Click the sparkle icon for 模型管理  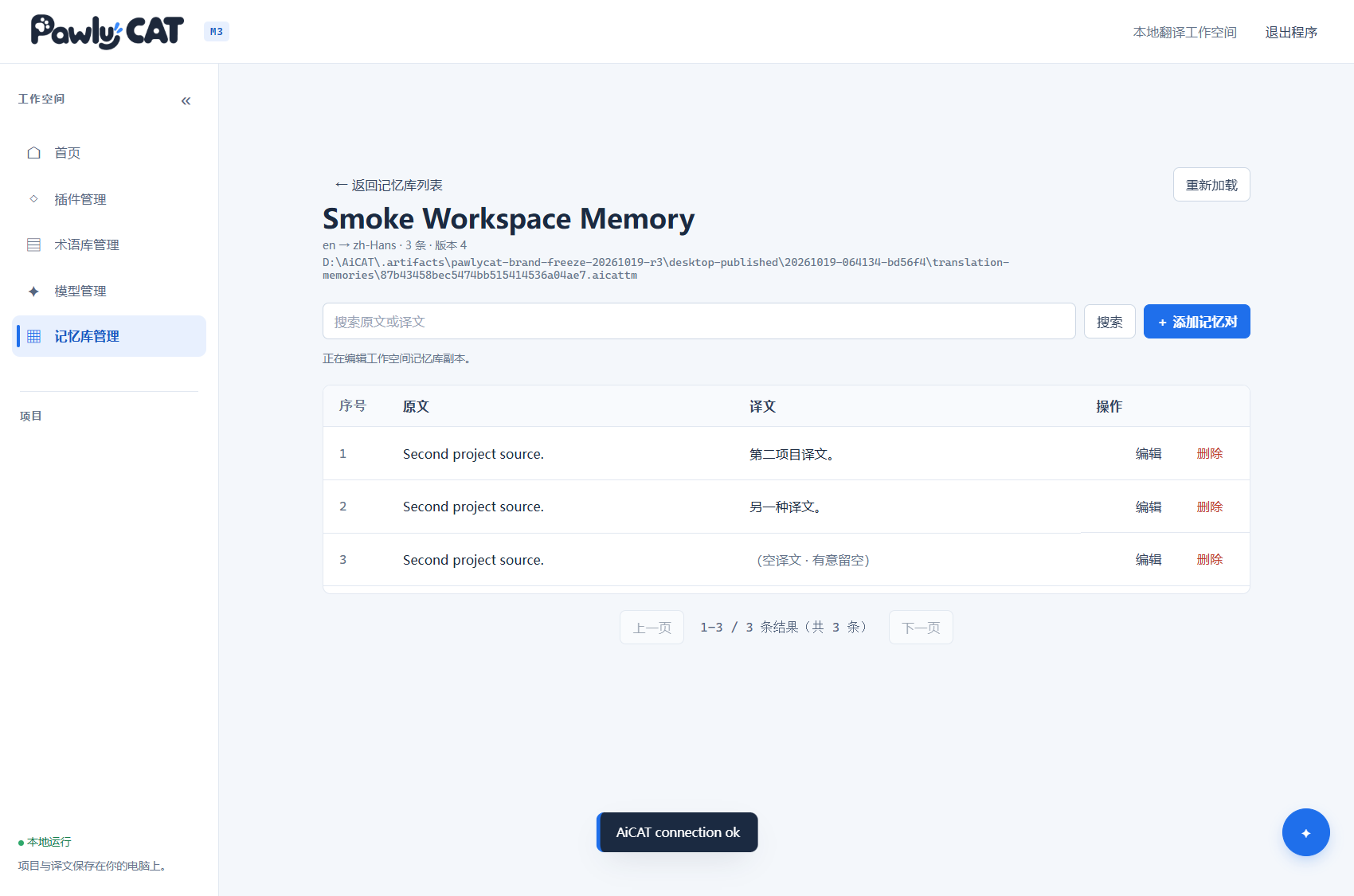tap(33, 291)
